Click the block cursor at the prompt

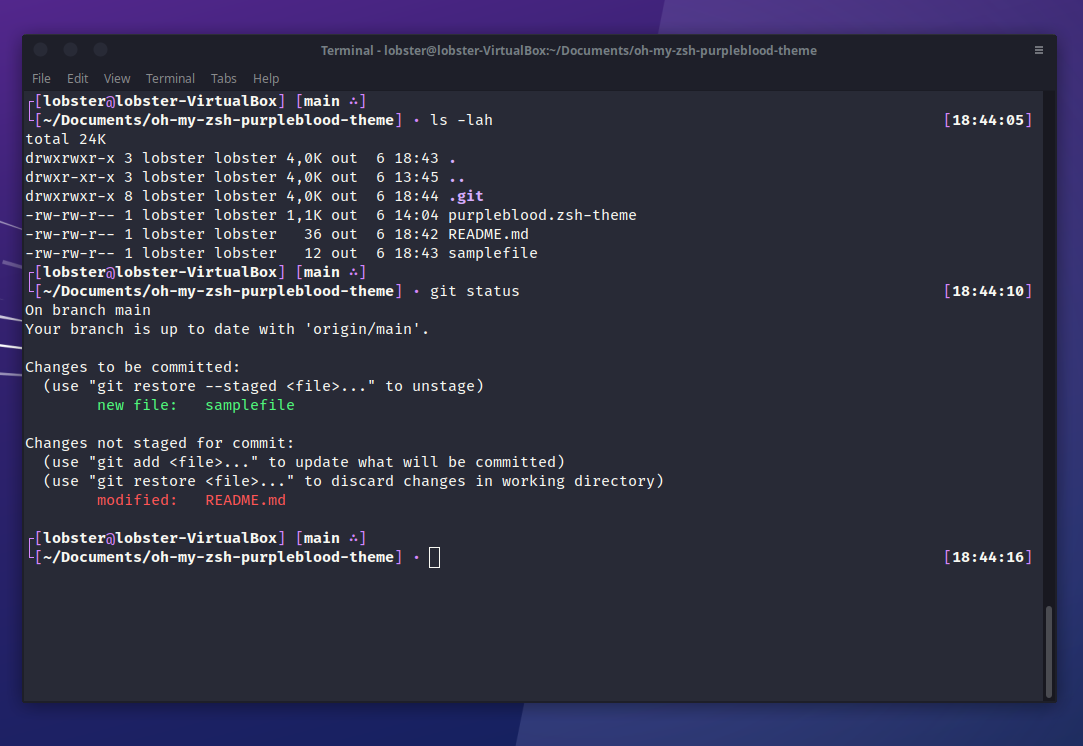(434, 557)
